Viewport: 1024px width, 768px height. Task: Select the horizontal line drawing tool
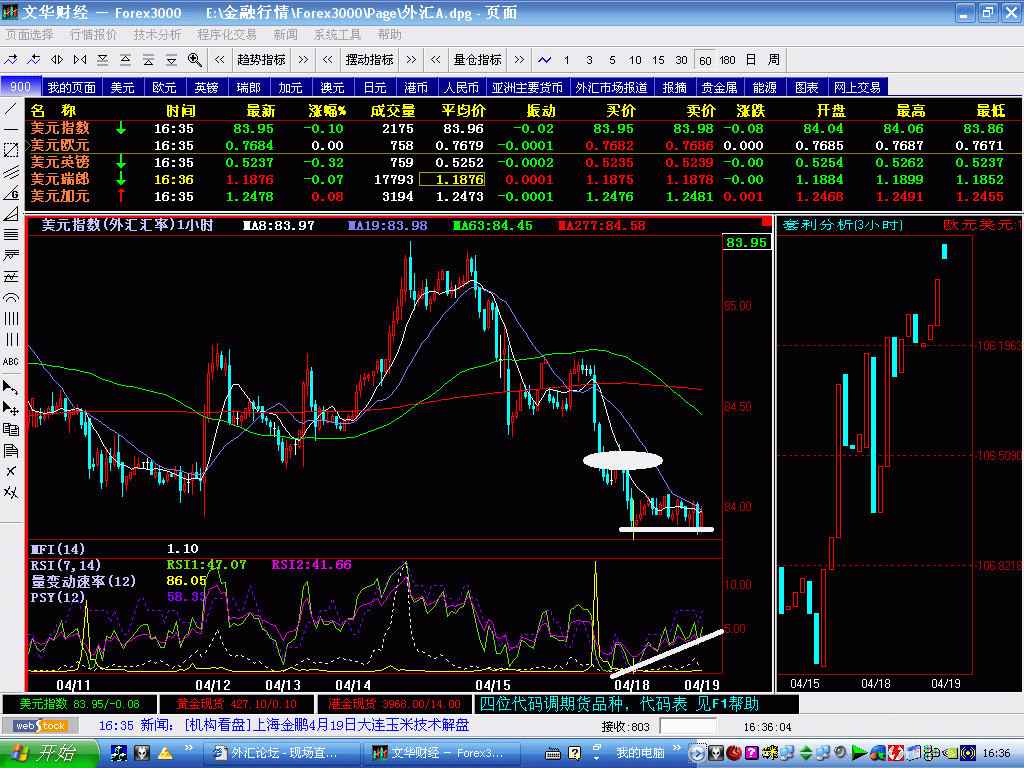tap(10, 129)
